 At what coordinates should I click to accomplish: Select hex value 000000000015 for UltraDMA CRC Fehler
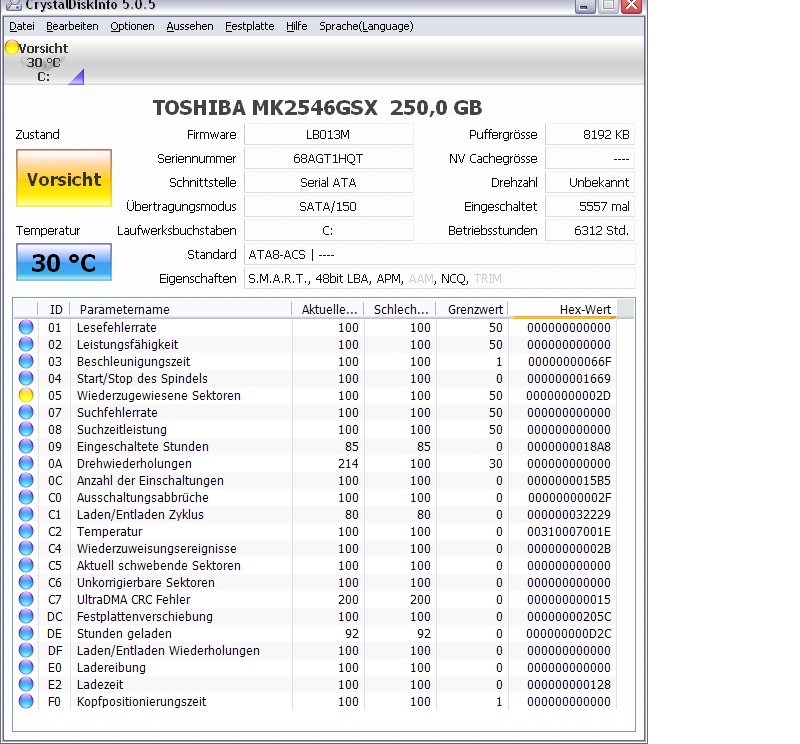pyautogui.click(x=568, y=600)
